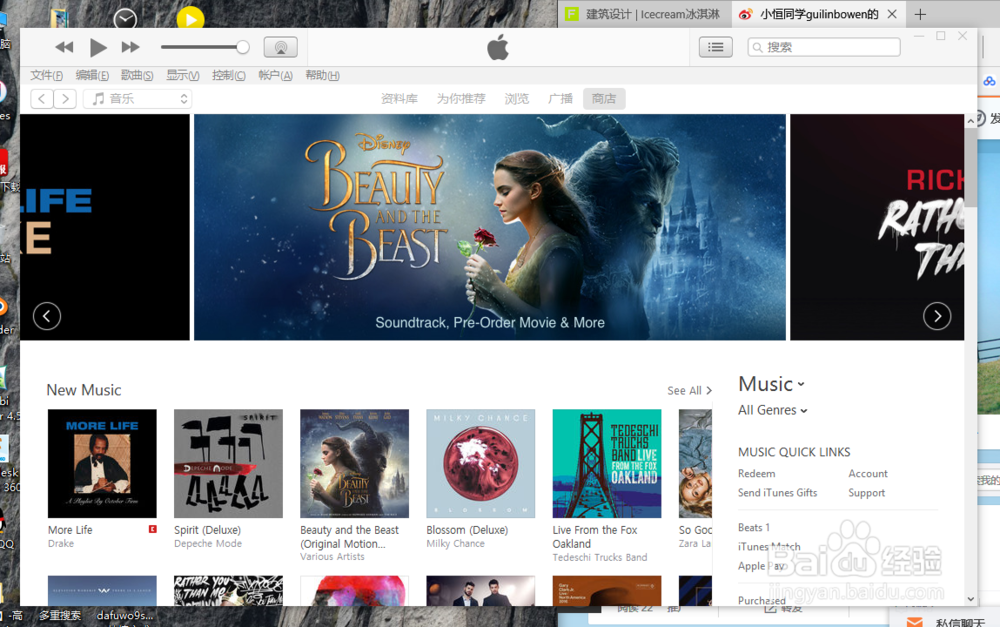Click See All next to New Music
Image resolution: width=1000 pixels, height=627 pixels.
click(689, 390)
